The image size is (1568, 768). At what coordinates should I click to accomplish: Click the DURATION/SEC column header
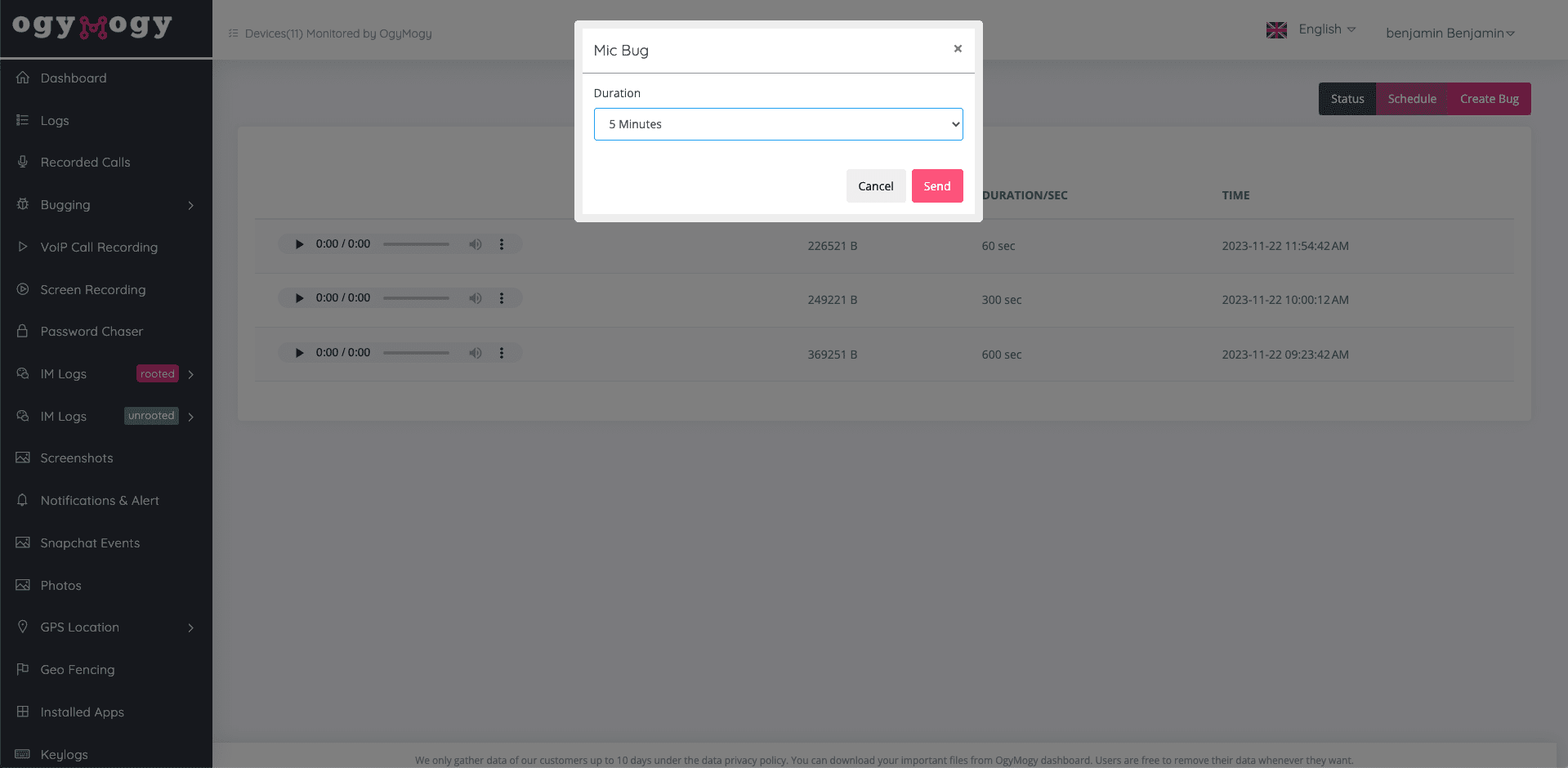1025,195
